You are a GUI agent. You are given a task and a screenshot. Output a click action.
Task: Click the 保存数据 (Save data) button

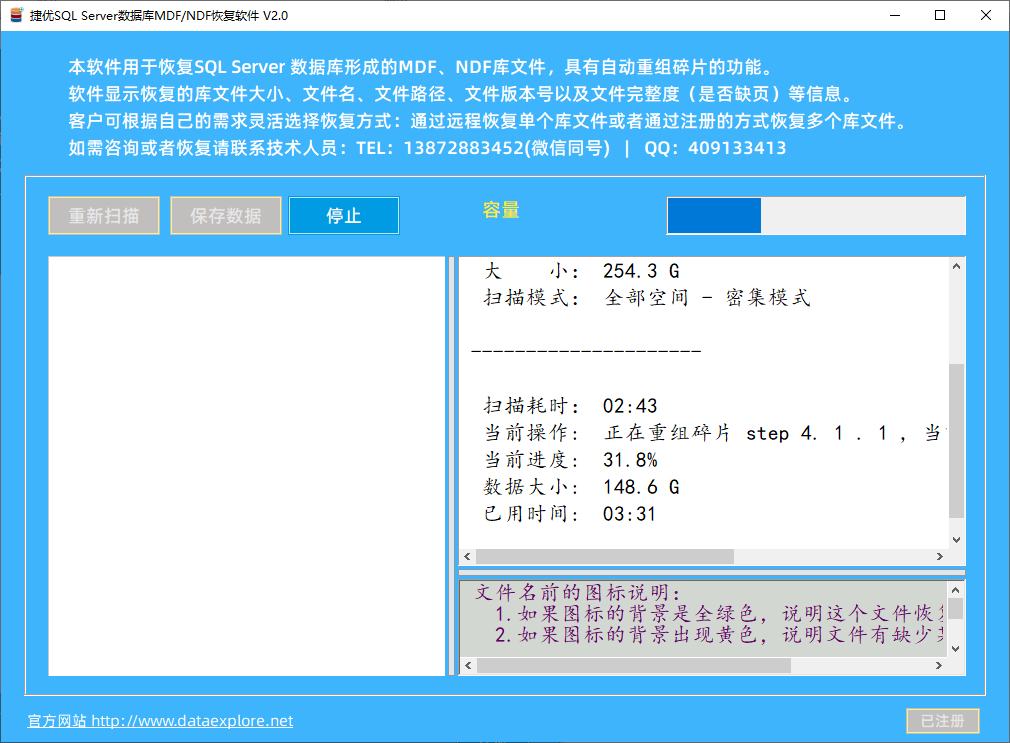tap(225, 215)
